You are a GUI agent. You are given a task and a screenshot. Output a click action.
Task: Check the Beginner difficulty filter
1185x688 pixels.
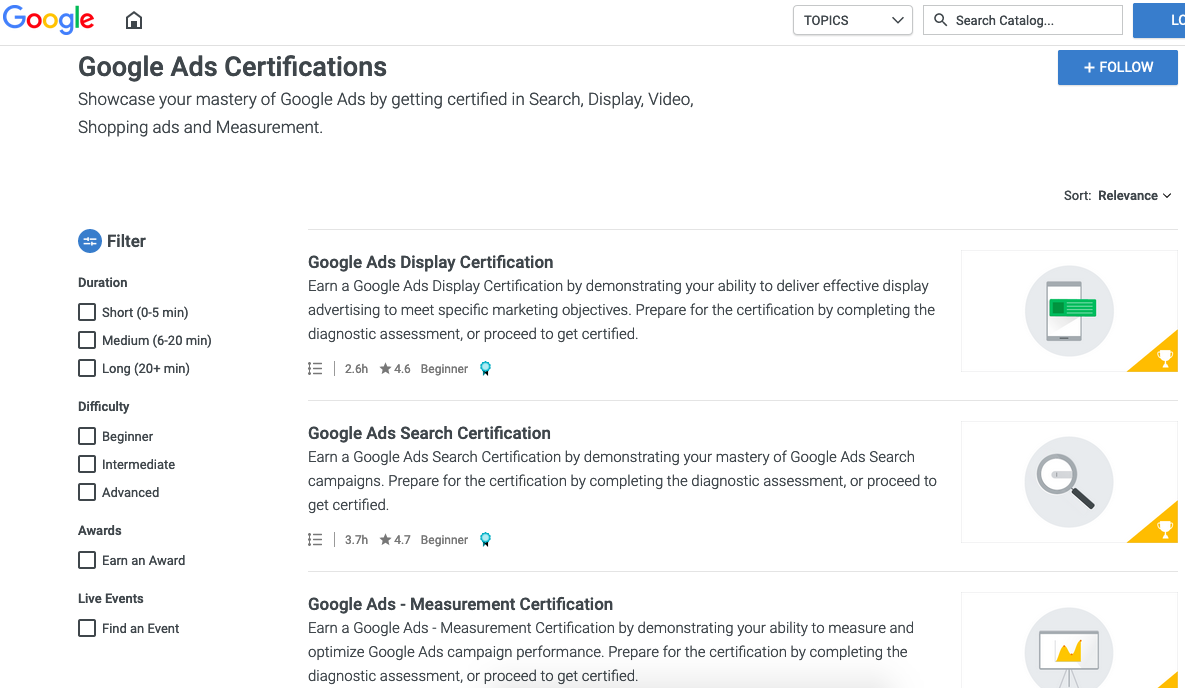click(87, 436)
